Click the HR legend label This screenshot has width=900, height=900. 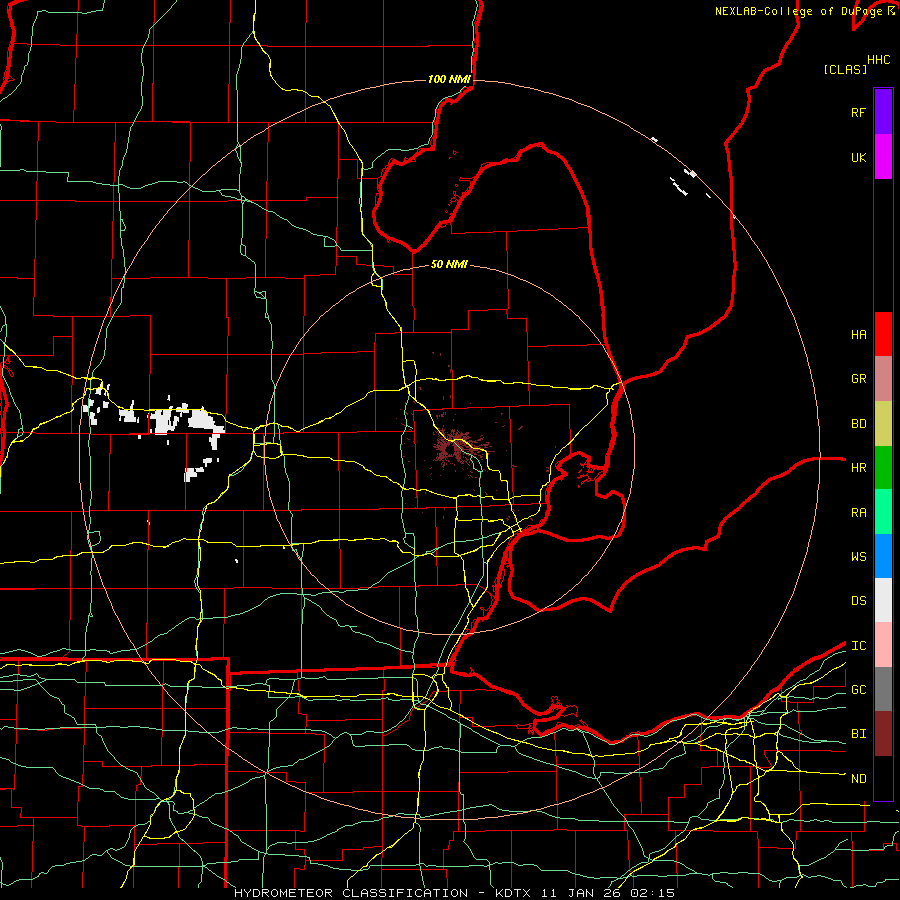(x=858, y=468)
